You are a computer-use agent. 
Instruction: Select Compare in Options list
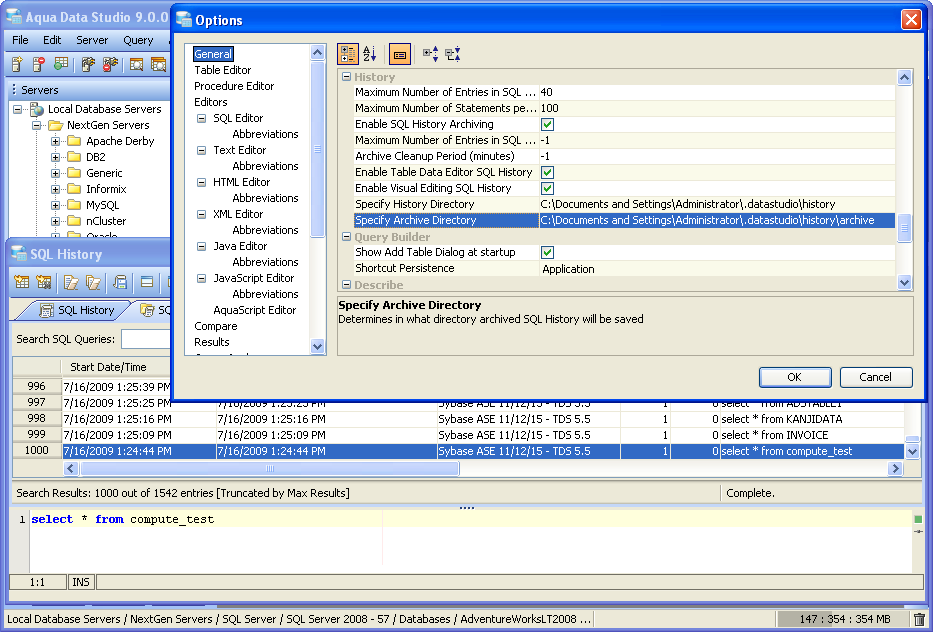click(215, 326)
